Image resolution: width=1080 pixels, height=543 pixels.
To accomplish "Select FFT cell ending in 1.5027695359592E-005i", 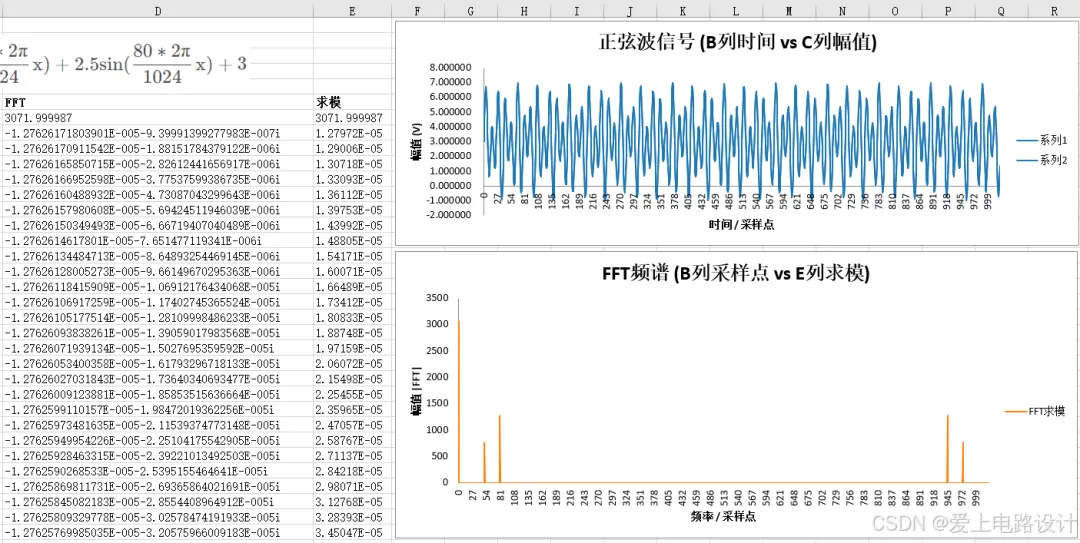I will 157,349.
